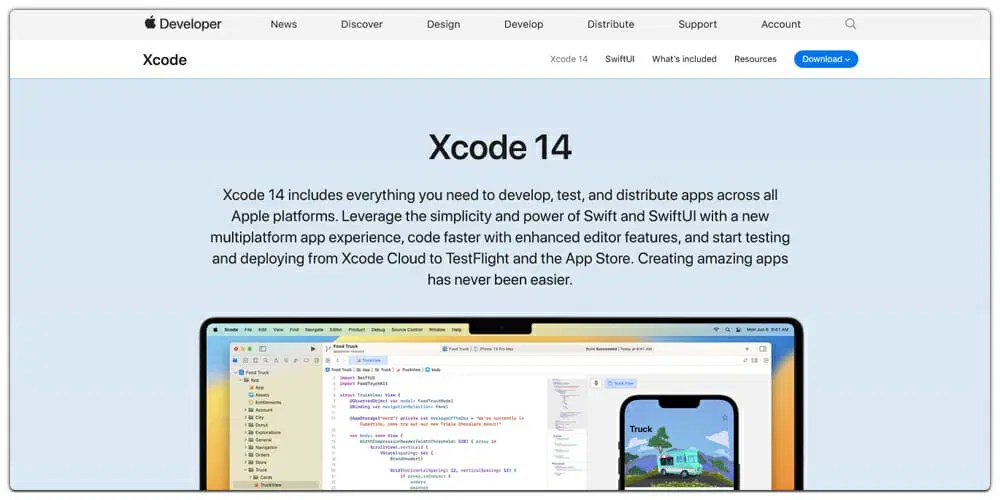Open the Distribute menu item
Viewport: 1000px width, 500px height.
pos(610,24)
